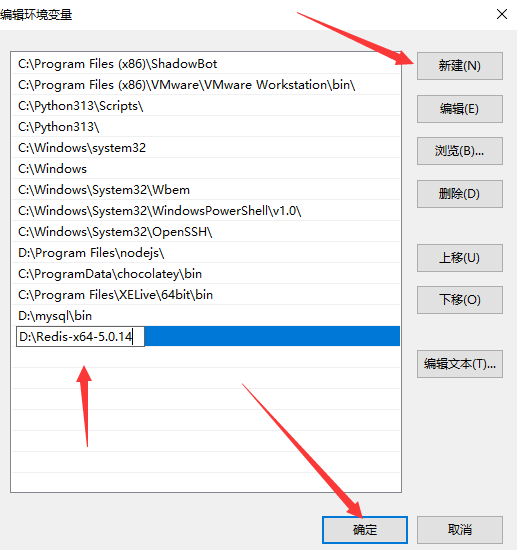Click inside the D:\Redis-x64-5.0.14 edit field
Image resolution: width=517 pixels, height=550 pixels.
coord(80,337)
